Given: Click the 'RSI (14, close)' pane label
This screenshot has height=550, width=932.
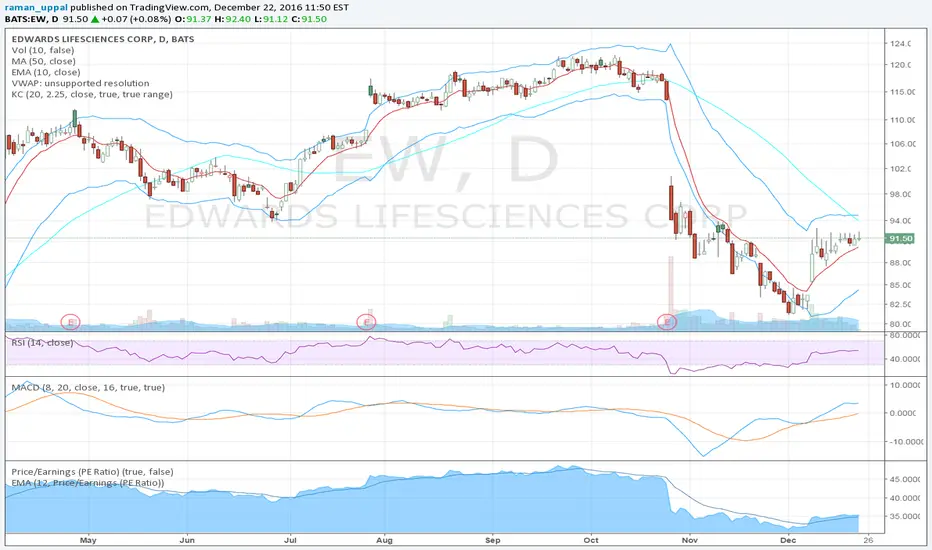Looking at the screenshot, I should tap(42, 343).
